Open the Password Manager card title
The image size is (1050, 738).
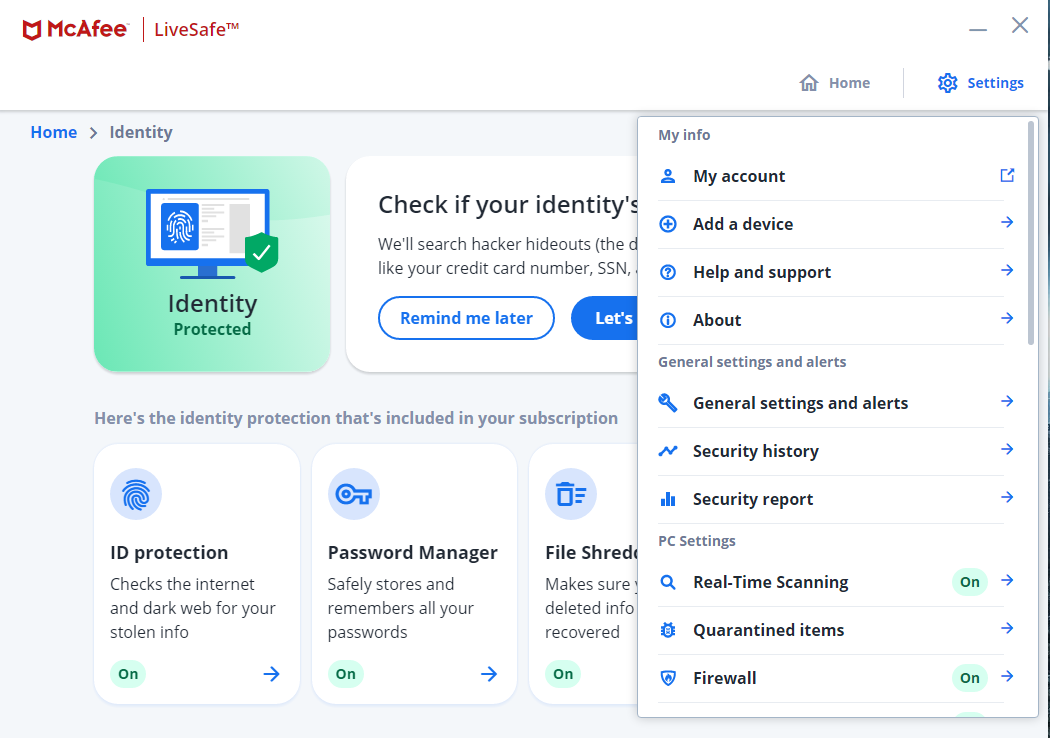[x=412, y=552]
